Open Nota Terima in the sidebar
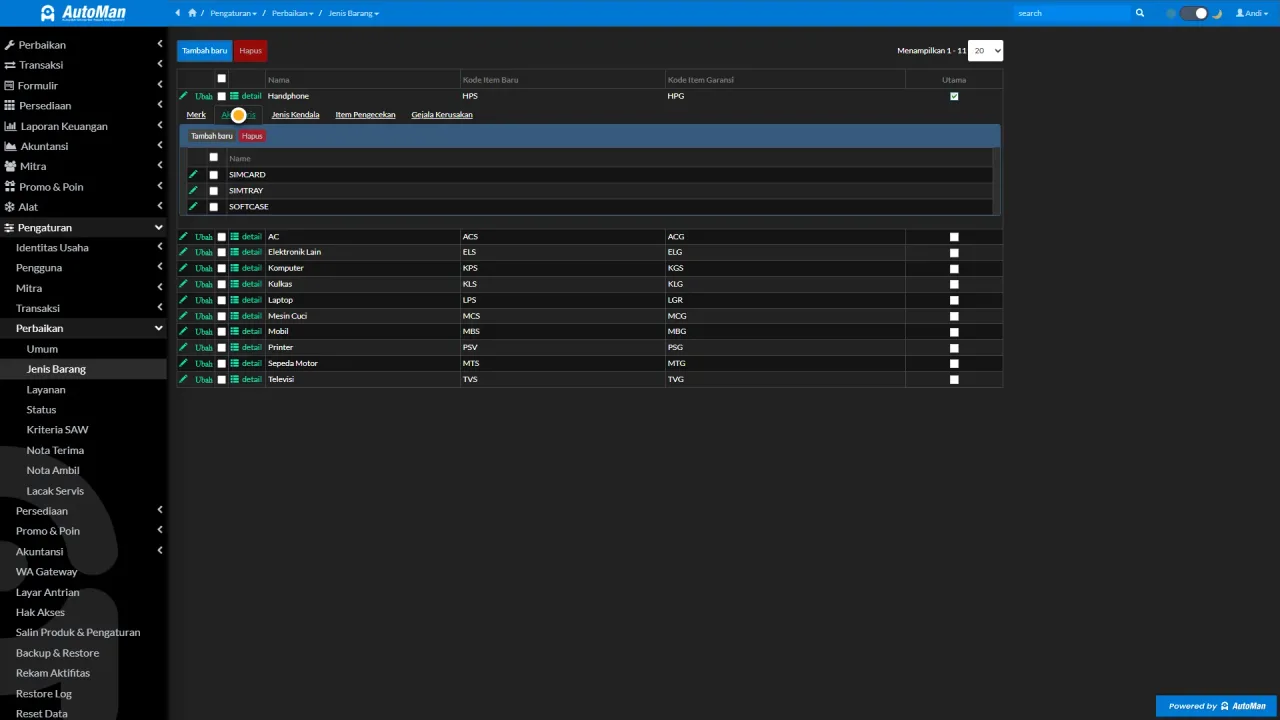Screen dimensions: 1280x720 (55, 450)
